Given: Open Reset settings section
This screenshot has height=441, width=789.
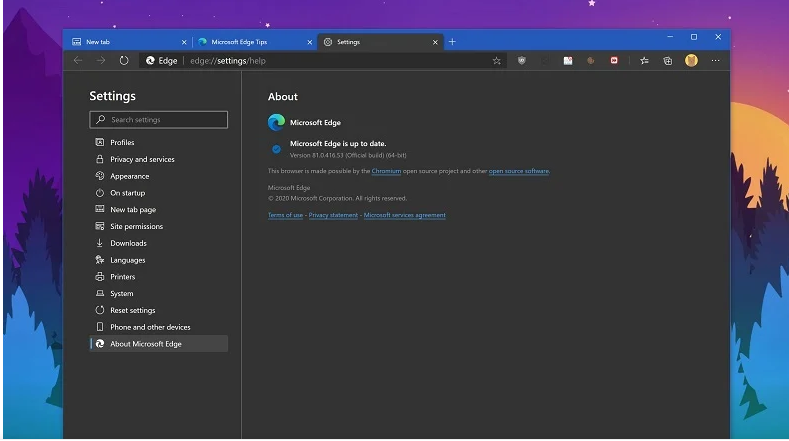Looking at the screenshot, I should click(159, 310).
